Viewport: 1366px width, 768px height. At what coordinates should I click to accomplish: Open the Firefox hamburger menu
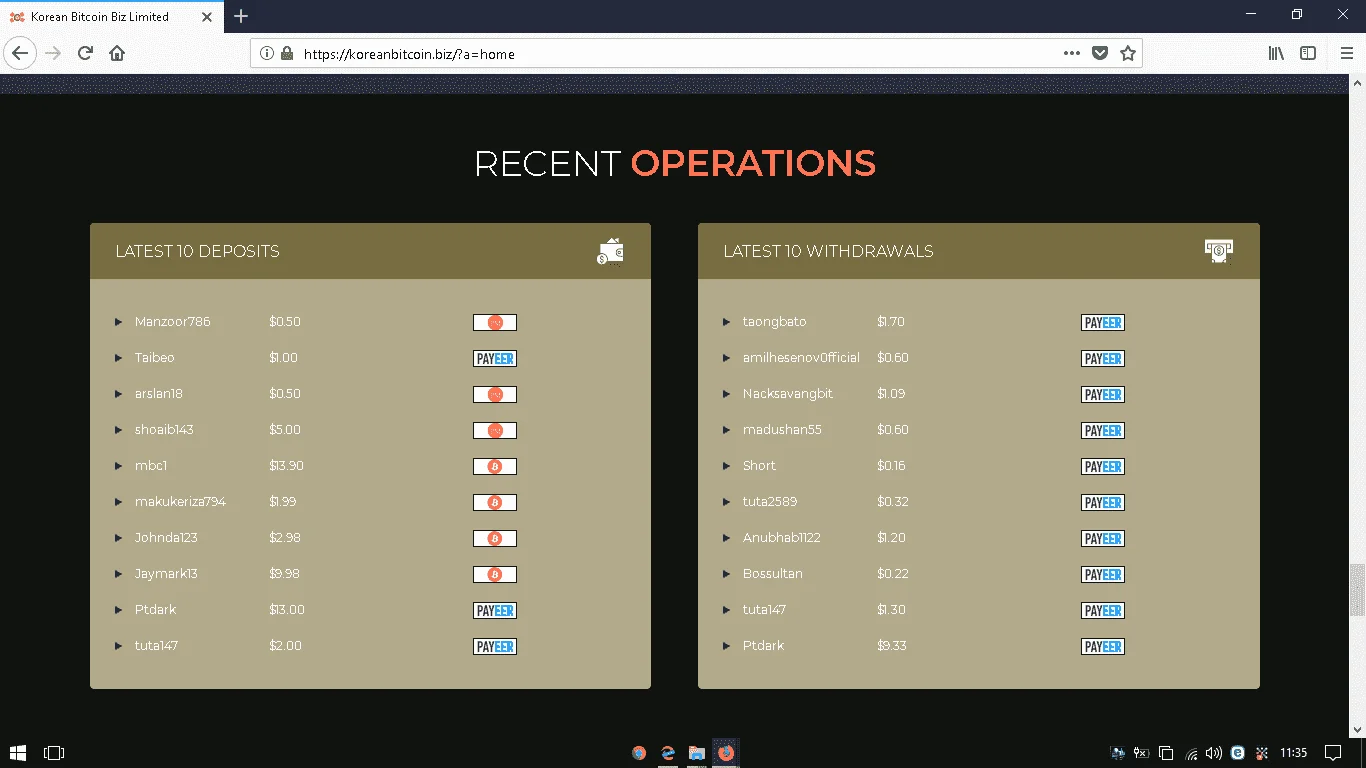pyautogui.click(x=1346, y=54)
